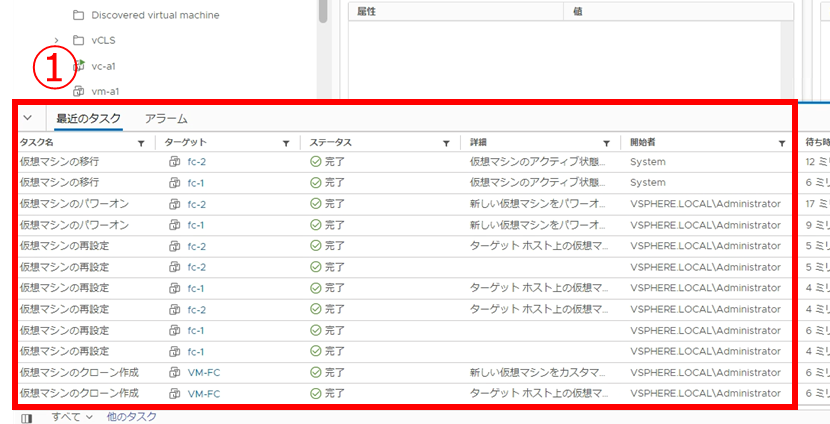Expand the vCLS folder in the tree

click(57, 40)
